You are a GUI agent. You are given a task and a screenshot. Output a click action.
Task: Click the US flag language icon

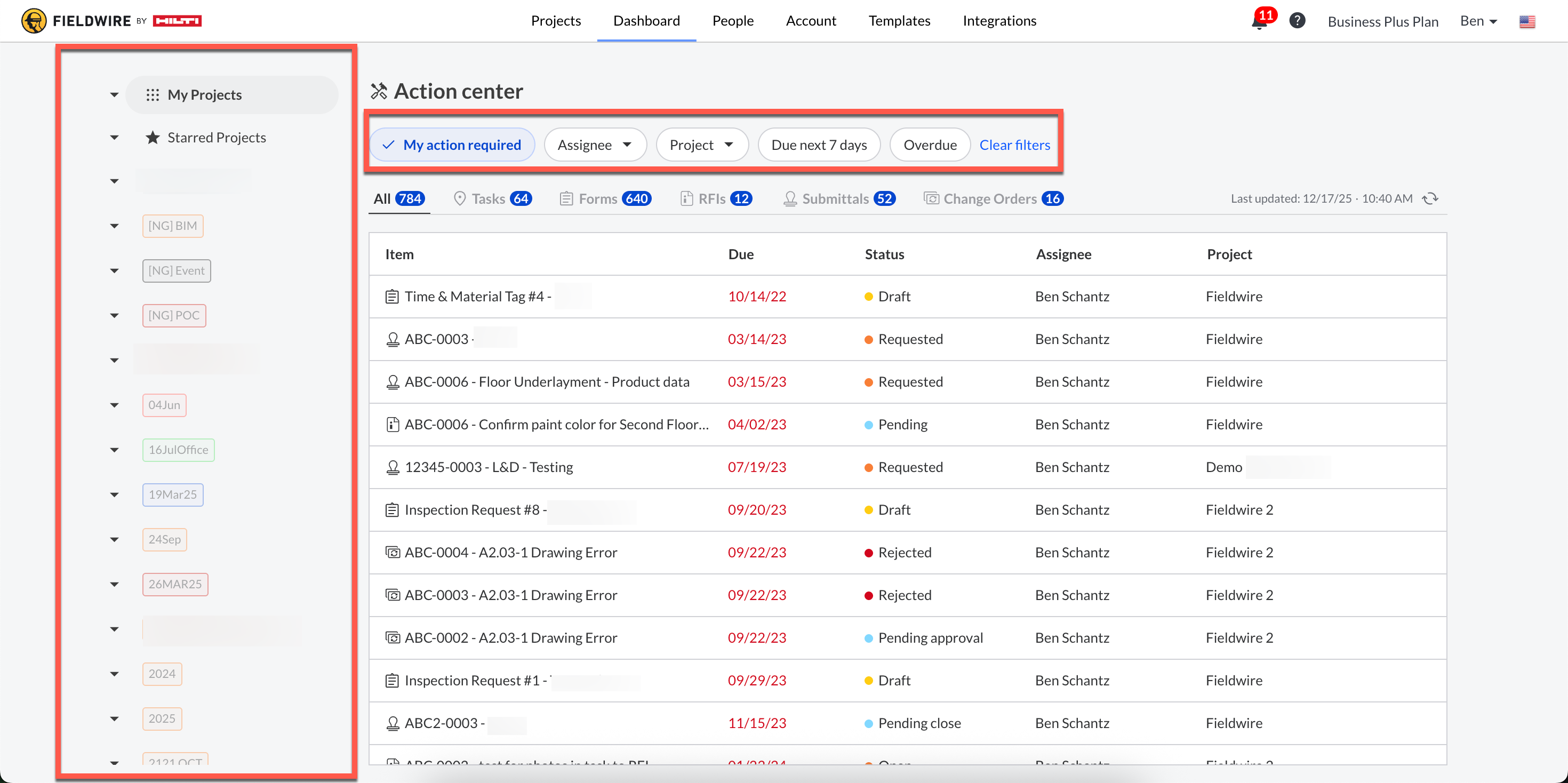point(1526,22)
